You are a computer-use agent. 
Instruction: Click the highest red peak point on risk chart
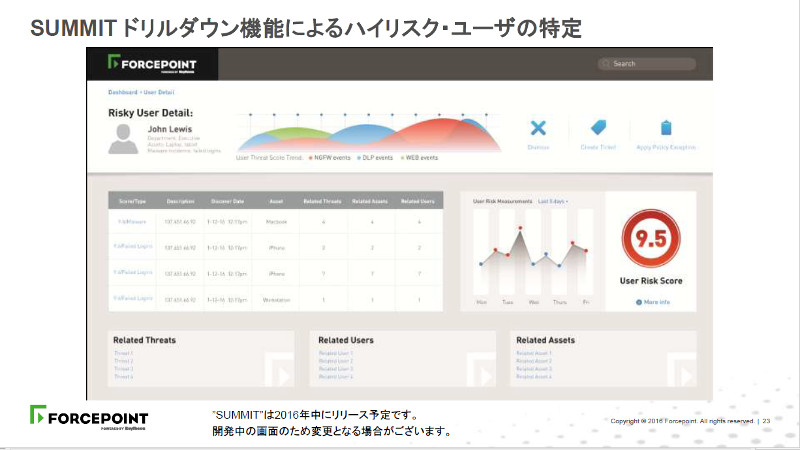[520, 228]
